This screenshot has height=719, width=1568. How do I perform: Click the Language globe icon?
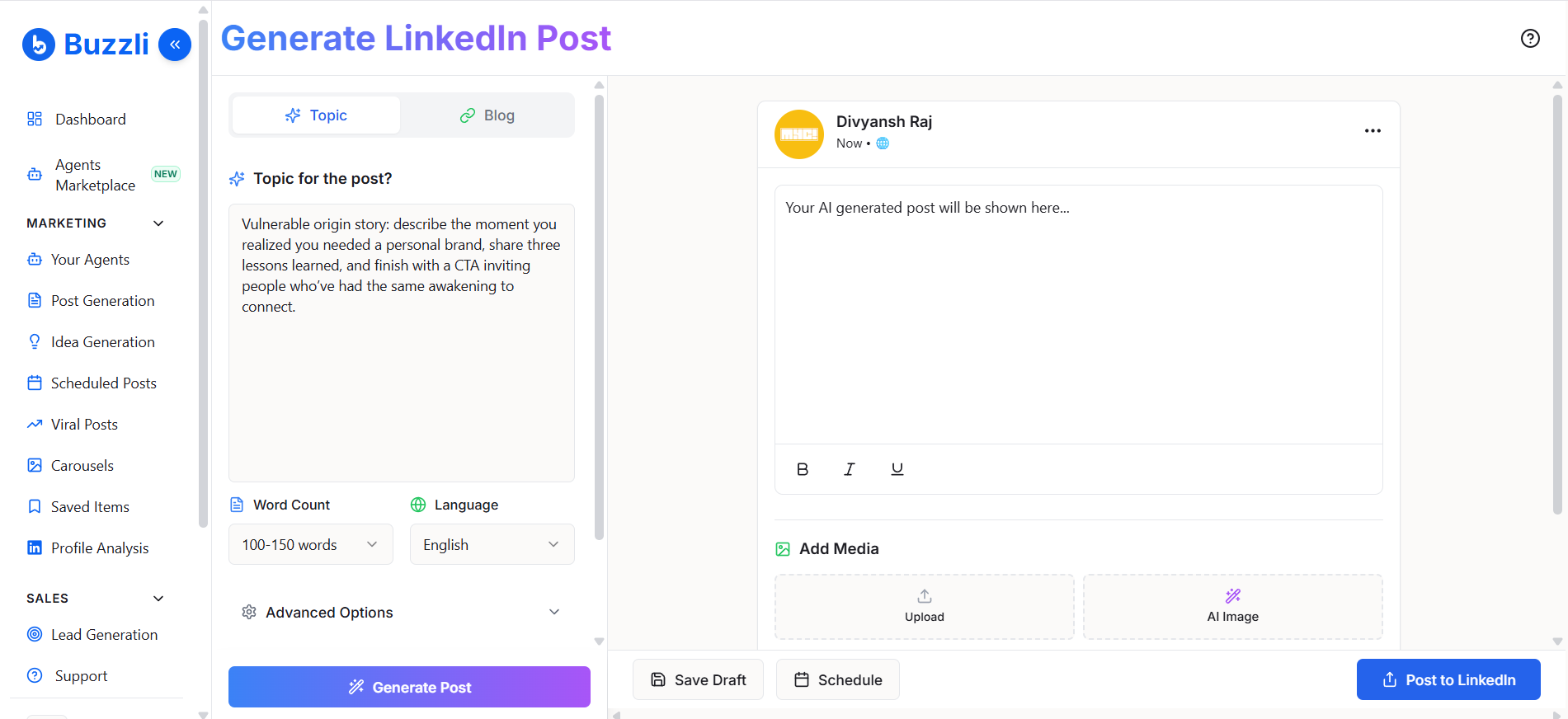pyautogui.click(x=418, y=505)
